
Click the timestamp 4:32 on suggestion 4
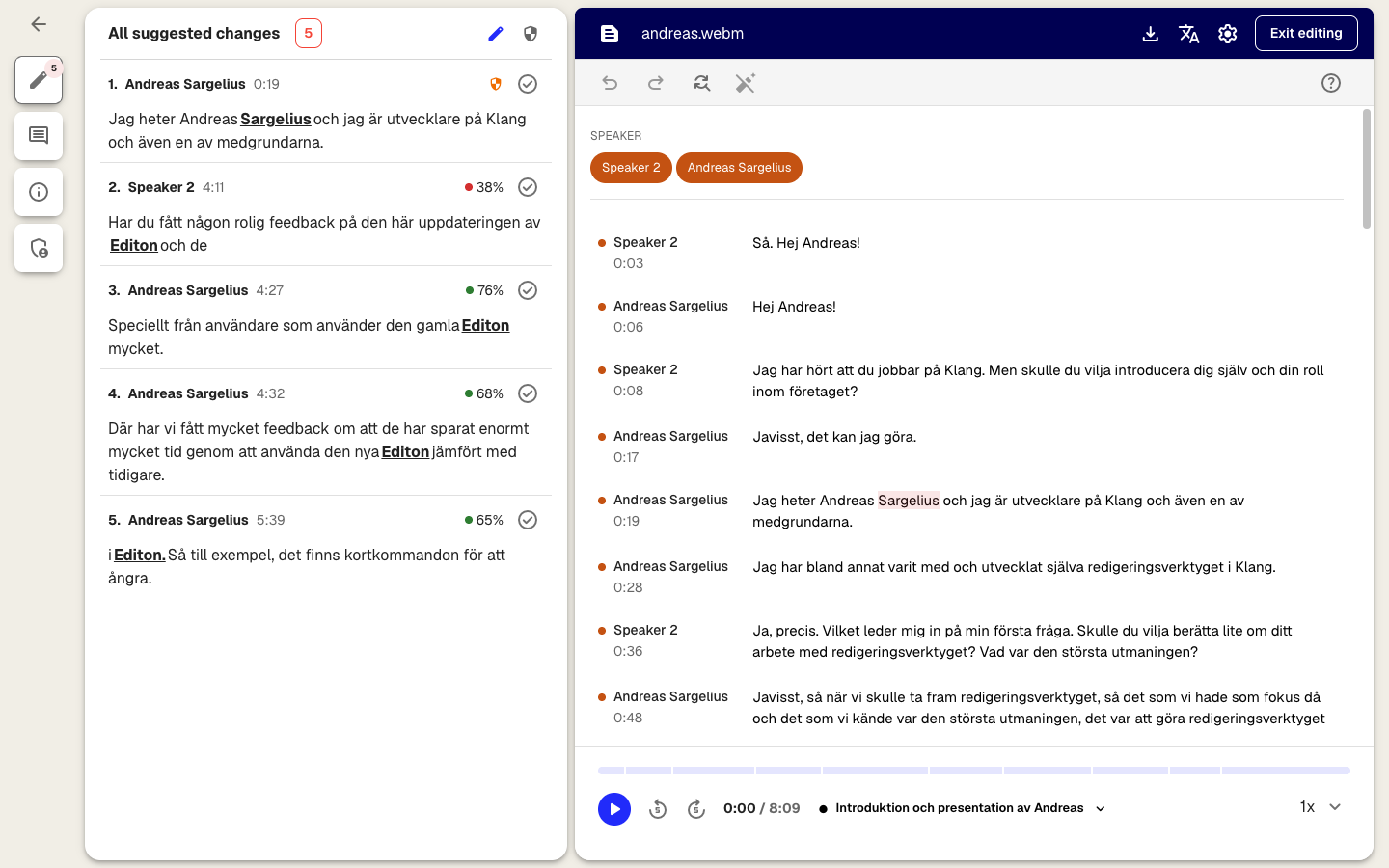[x=270, y=393]
